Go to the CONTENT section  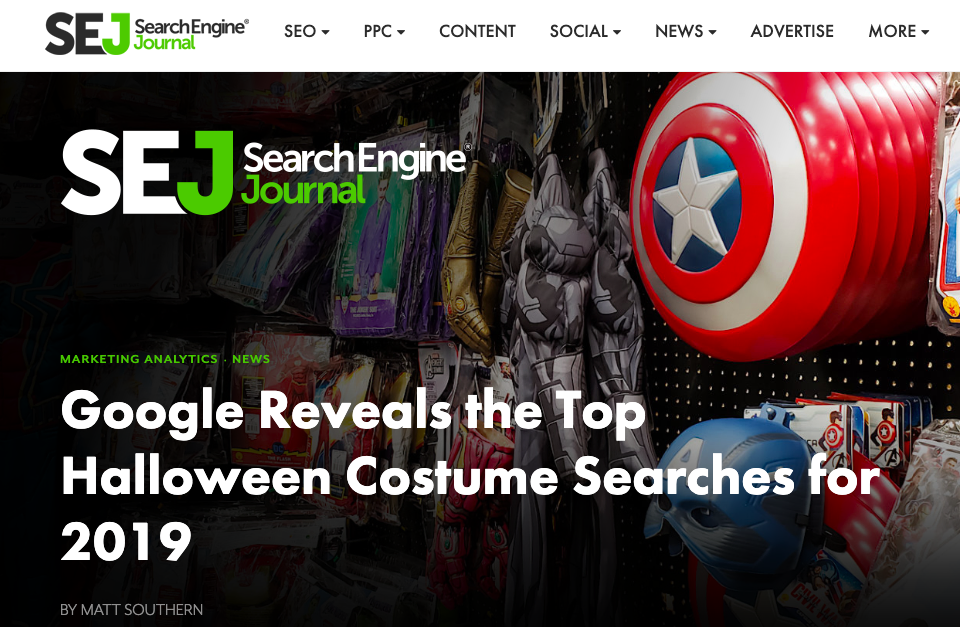[x=478, y=31]
